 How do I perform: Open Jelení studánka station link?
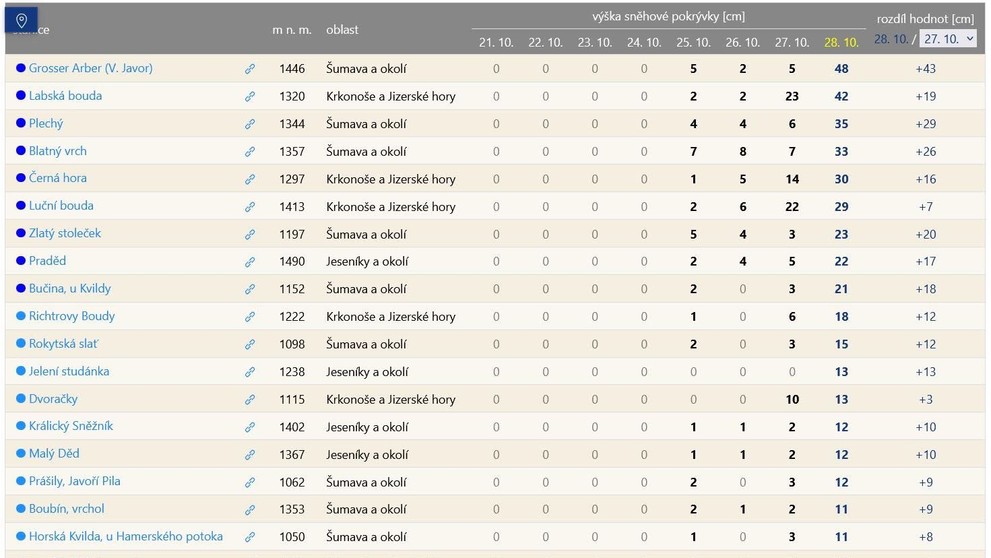69,371
